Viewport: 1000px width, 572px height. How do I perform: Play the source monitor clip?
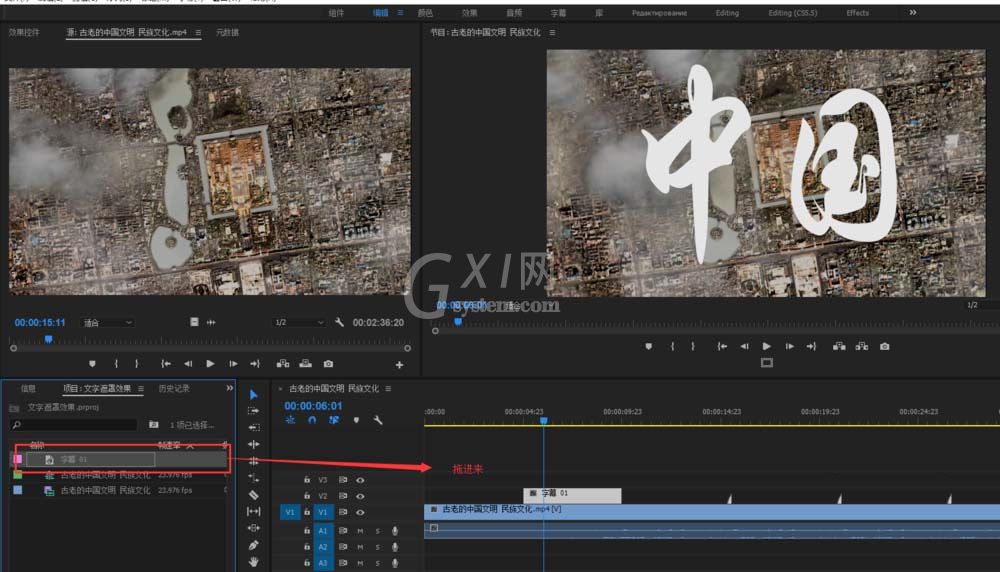210,363
